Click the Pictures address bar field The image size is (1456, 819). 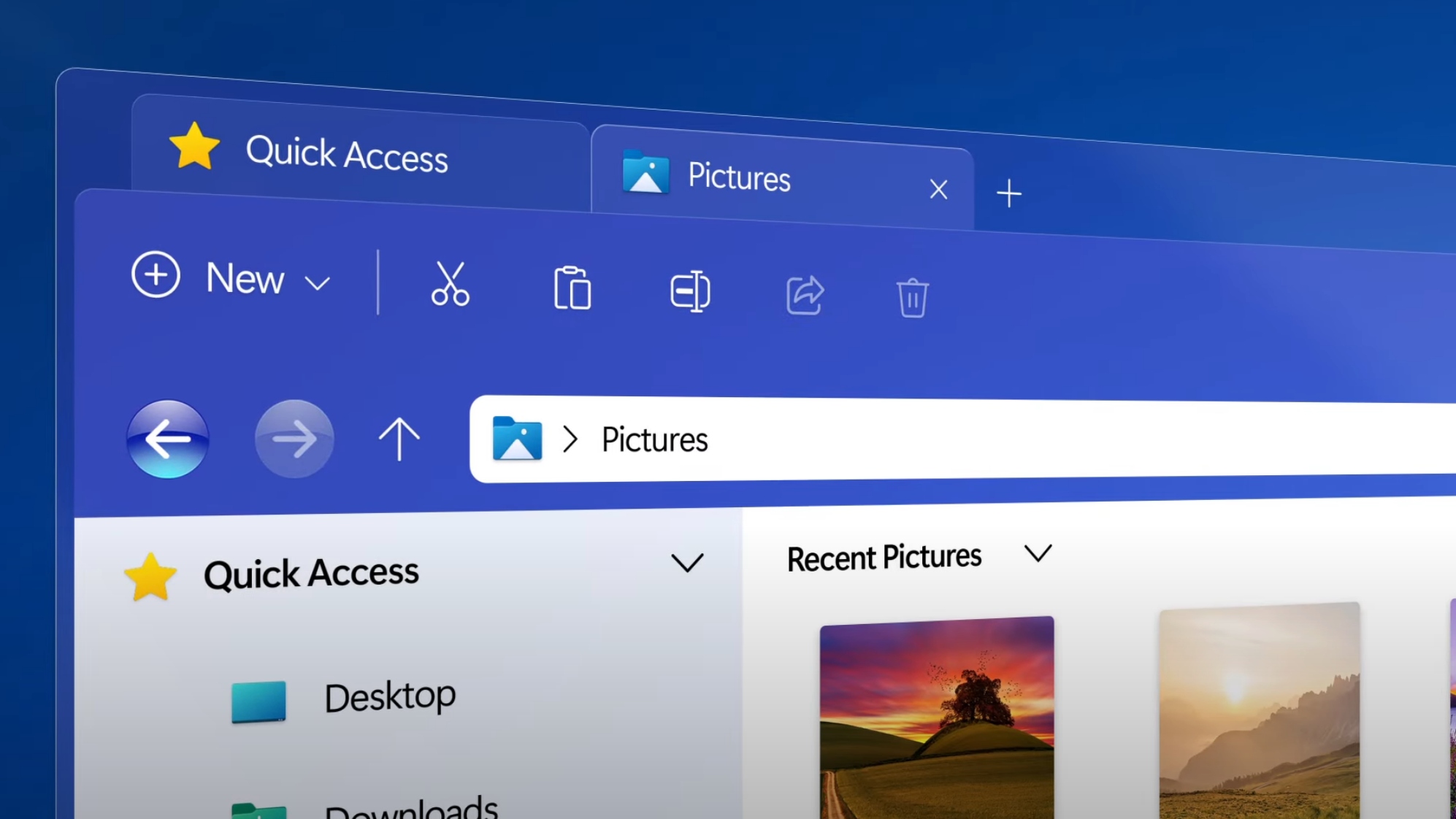tap(949, 439)
